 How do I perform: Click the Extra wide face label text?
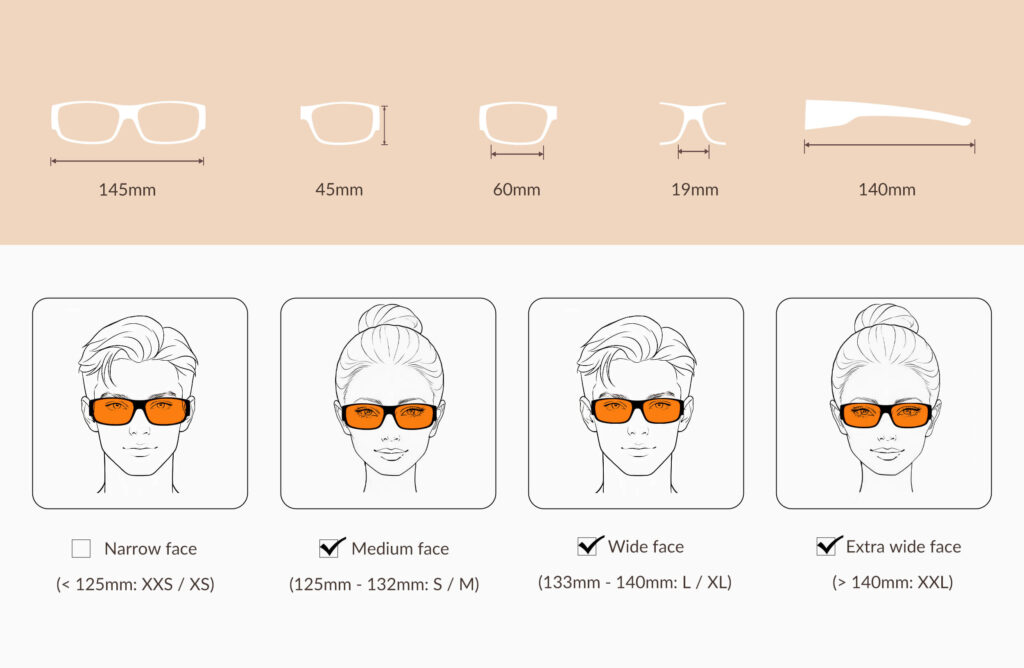pyautogui.click(x=904, y=547)
